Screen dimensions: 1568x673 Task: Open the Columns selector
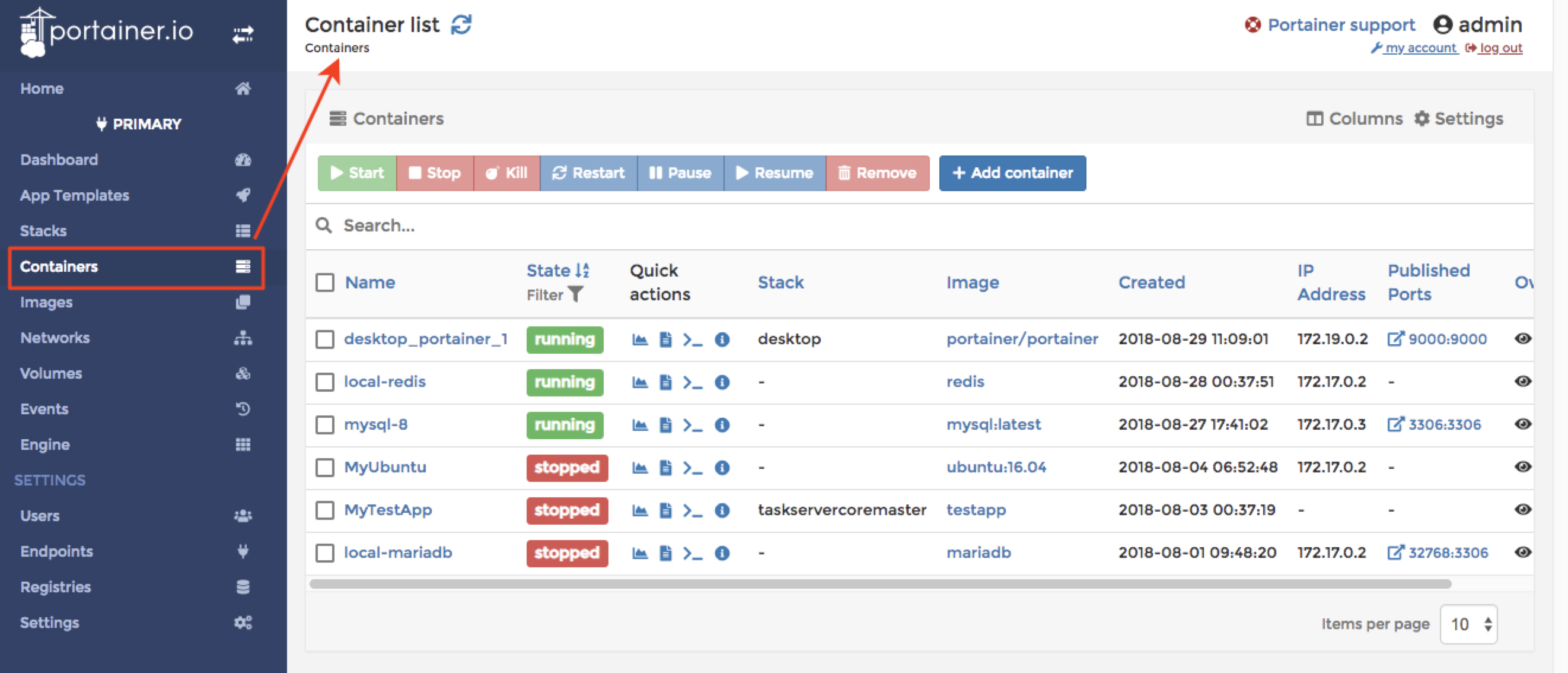[x=1355, y=119]
